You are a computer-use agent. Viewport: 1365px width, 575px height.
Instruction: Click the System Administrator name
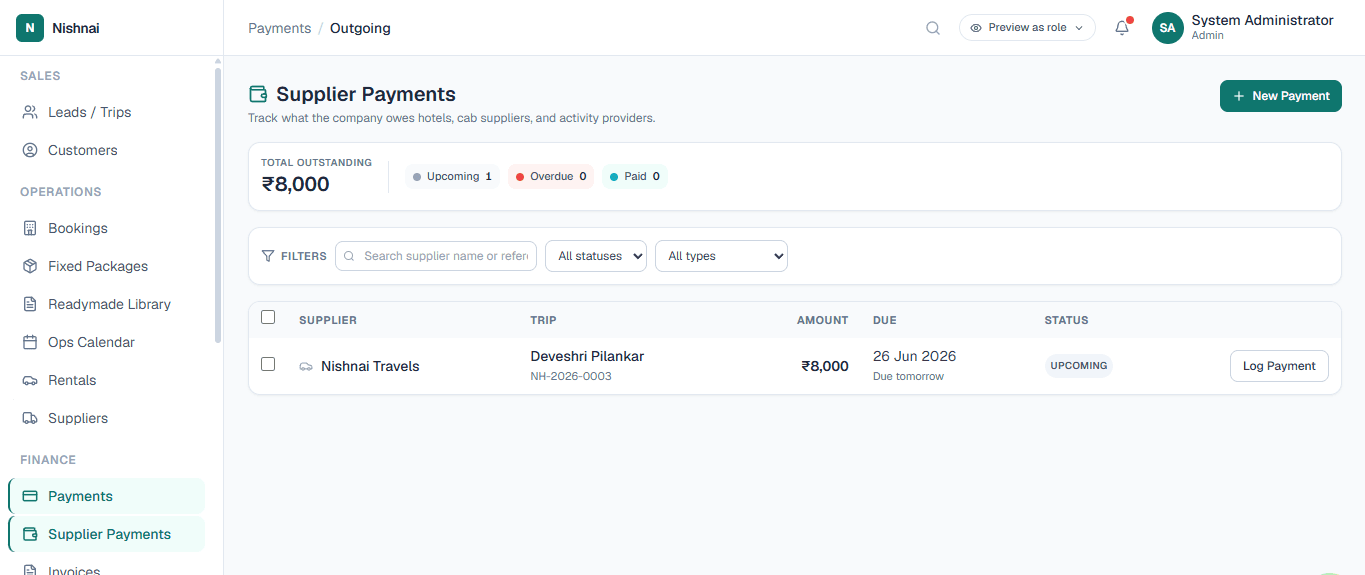coord(1262,20)
